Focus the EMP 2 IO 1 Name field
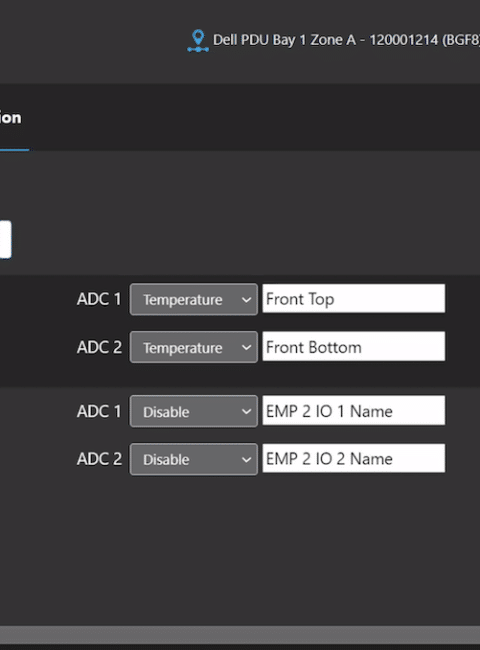The image size is (480, 650). [x=354, y=410]
